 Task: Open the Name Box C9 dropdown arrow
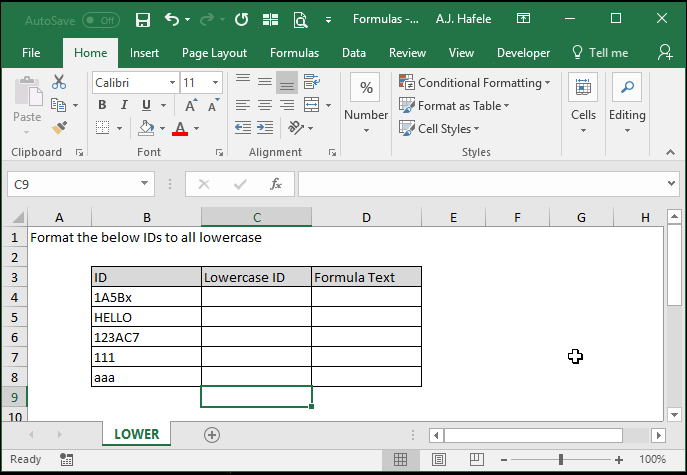point(144,184)
